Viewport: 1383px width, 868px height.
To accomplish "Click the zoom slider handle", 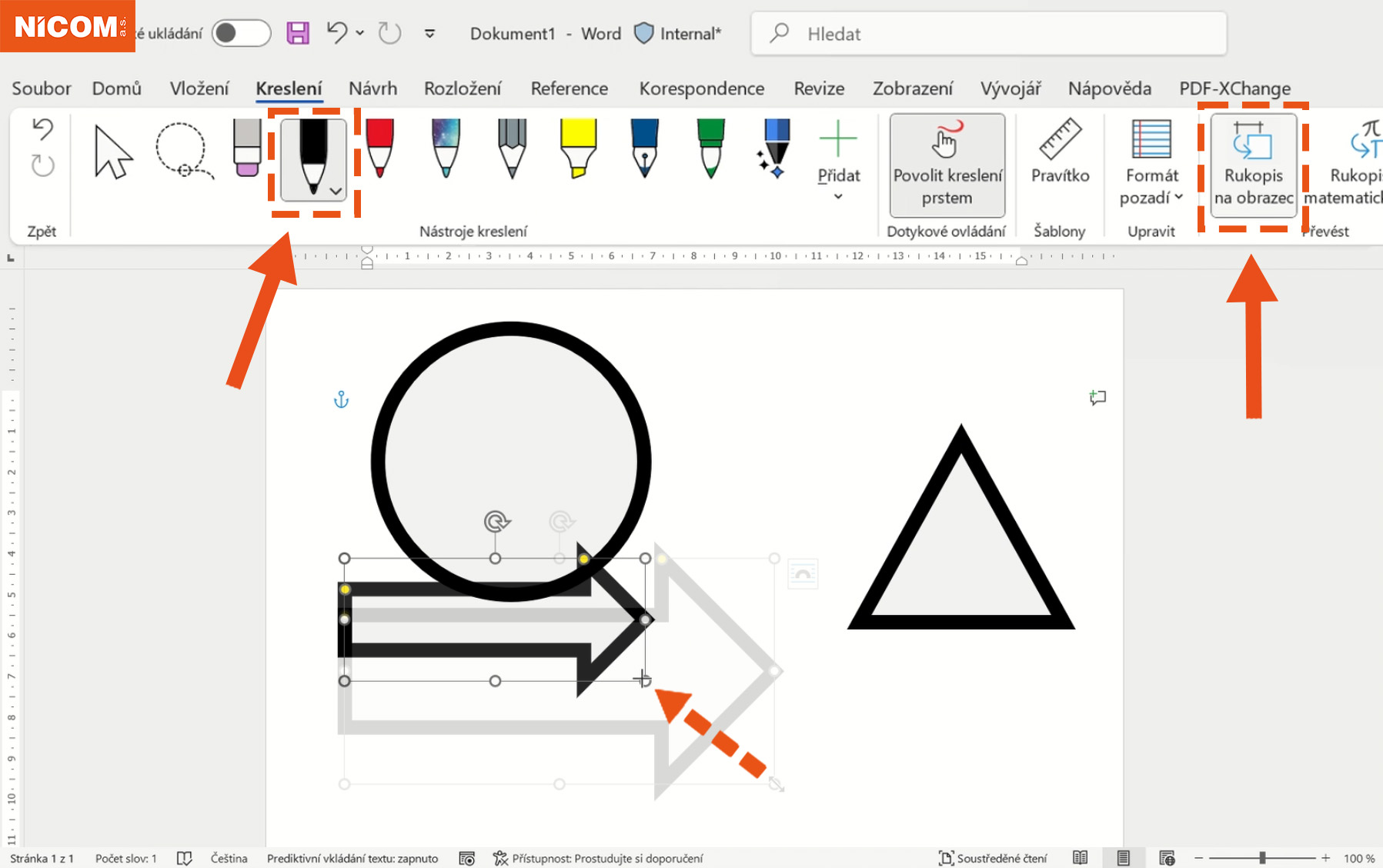I will (1262, 858).
